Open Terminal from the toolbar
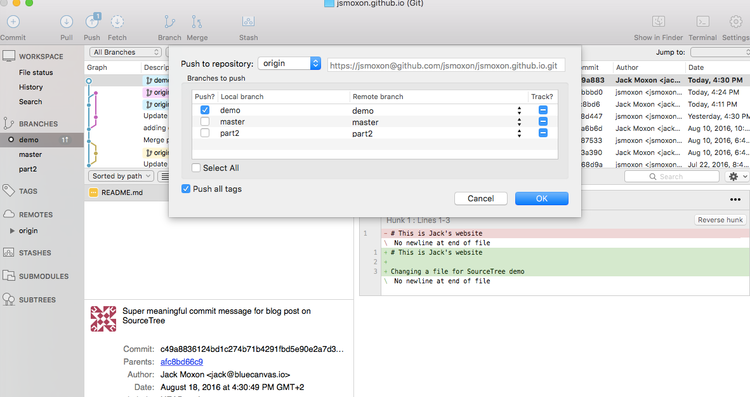Image resolution: width=750 pixels, height=397 pixels. pos(703,22)
